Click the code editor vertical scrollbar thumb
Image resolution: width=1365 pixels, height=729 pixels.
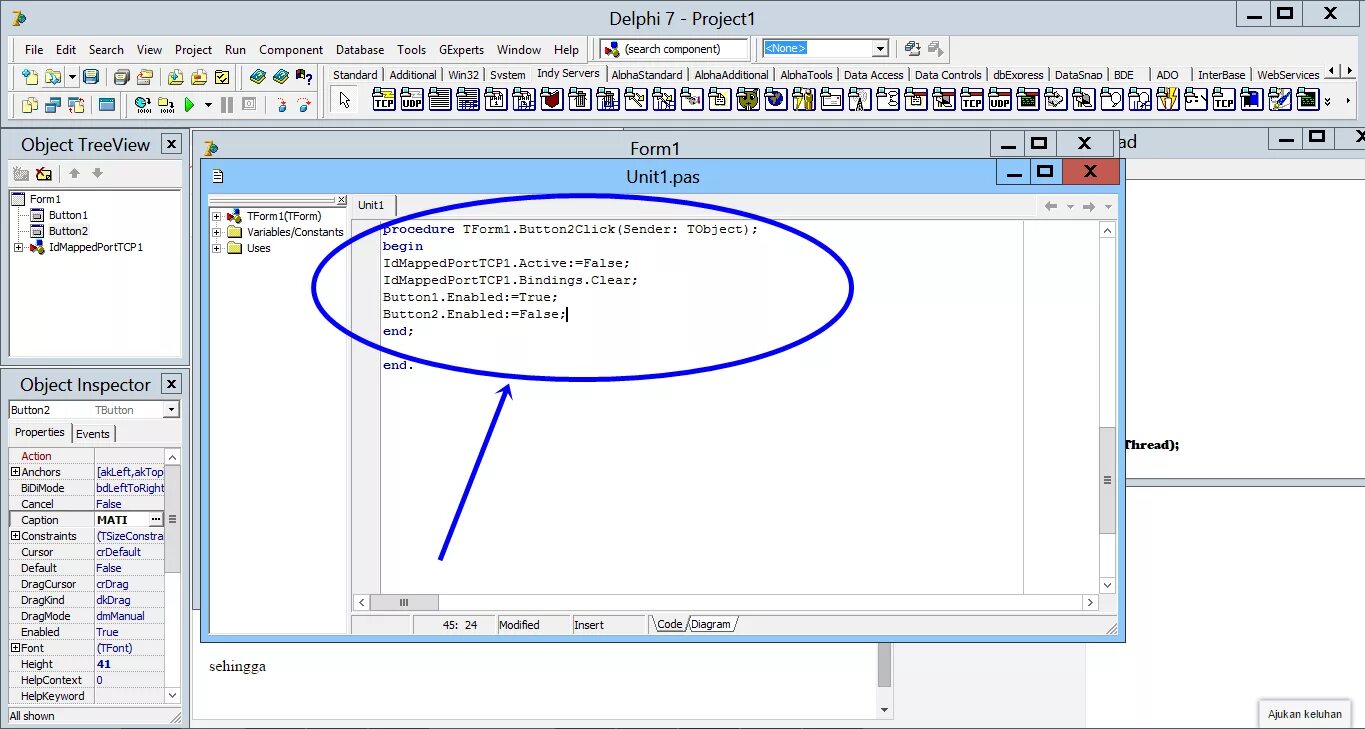click(x=1107, y=481)
